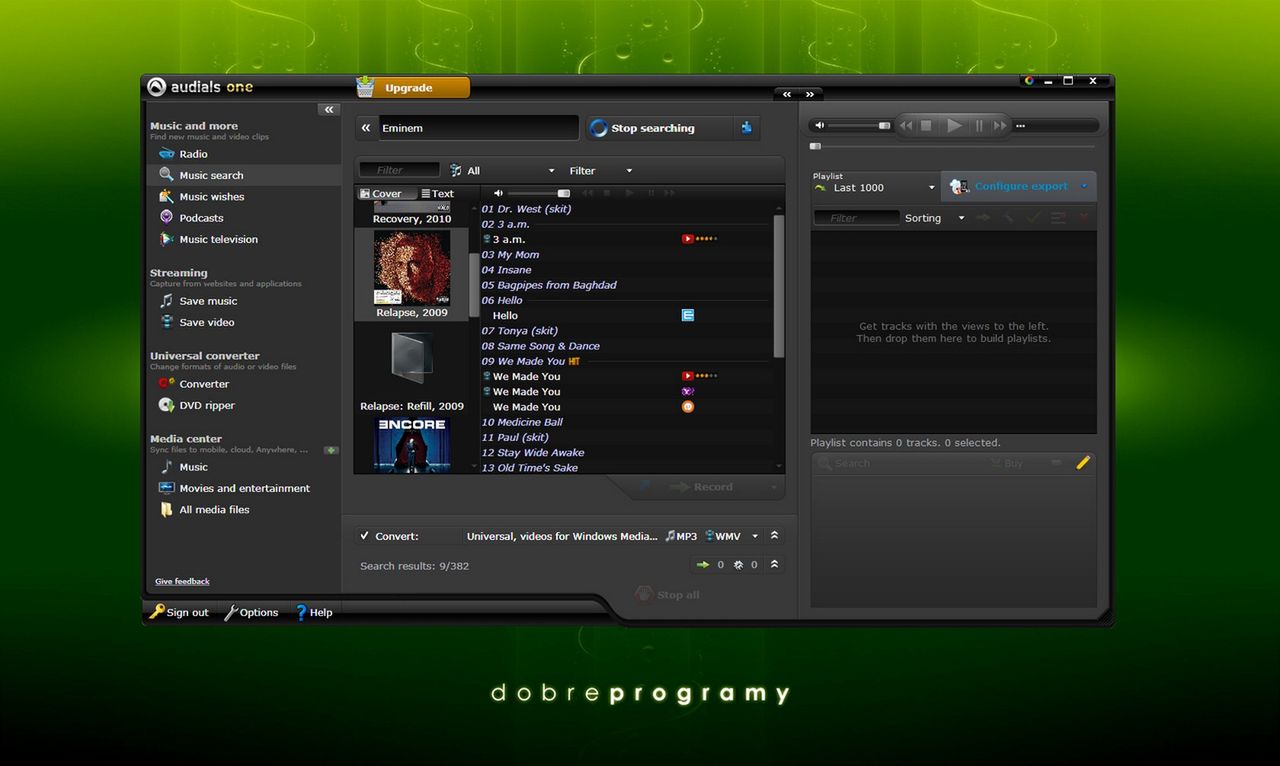Open the All media type dropdown
The image size is (1280, 766).
point(502,171)
